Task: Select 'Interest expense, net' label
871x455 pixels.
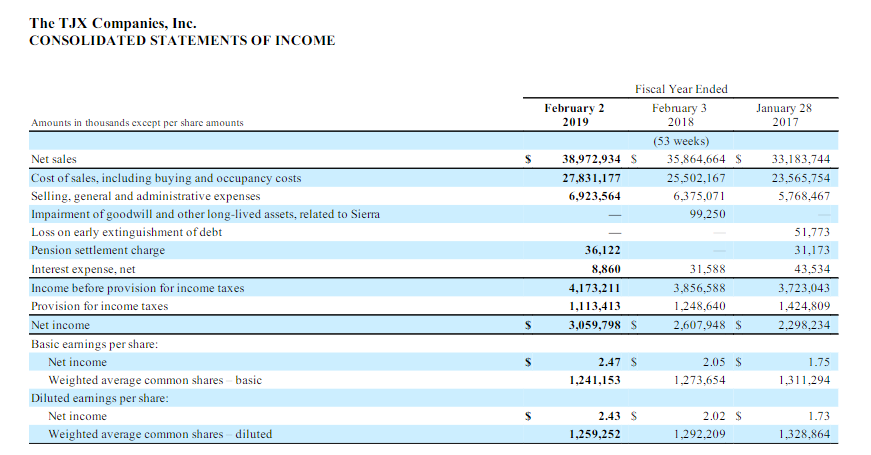Action: click(83, 269)
